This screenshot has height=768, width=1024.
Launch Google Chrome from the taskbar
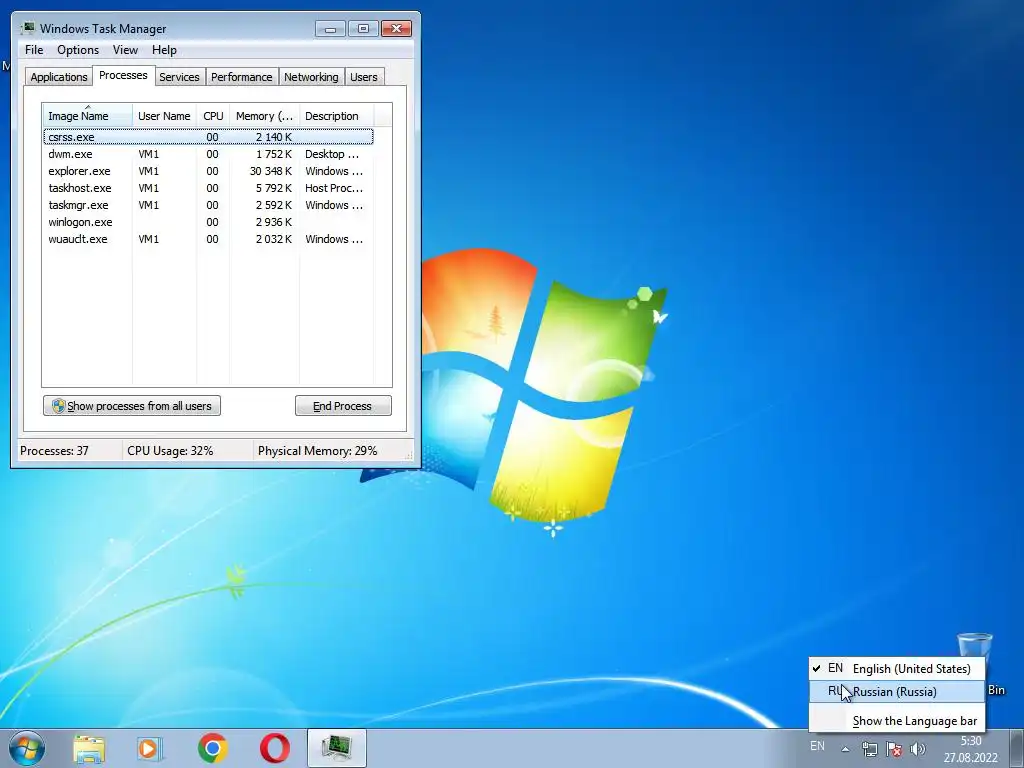click(212, 748)
